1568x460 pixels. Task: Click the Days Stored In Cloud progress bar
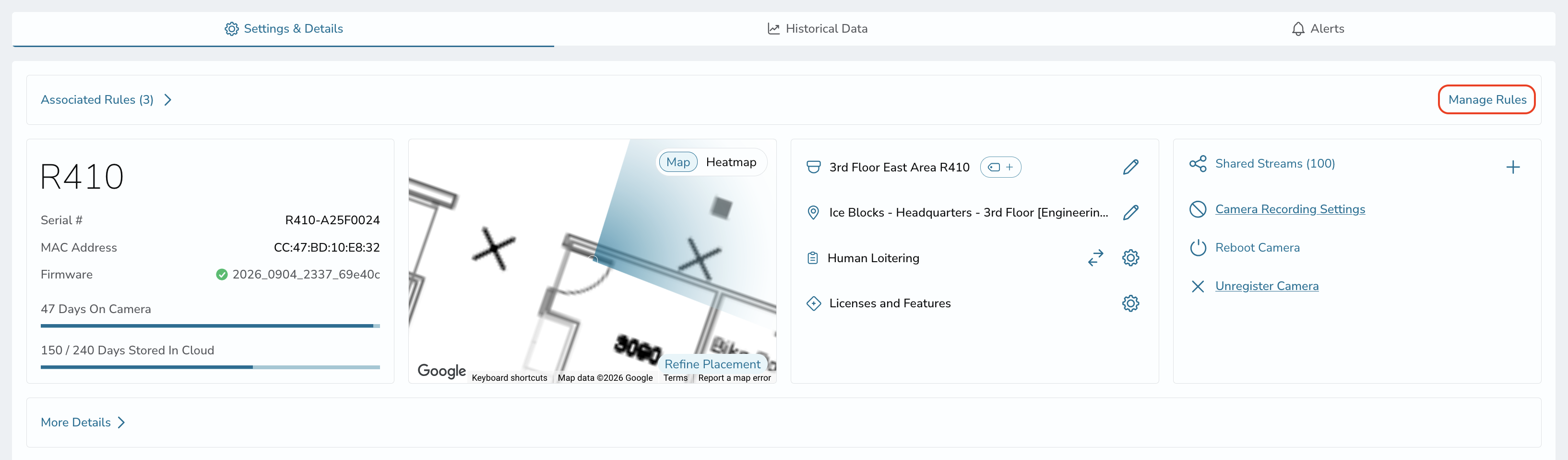point(210,367)
